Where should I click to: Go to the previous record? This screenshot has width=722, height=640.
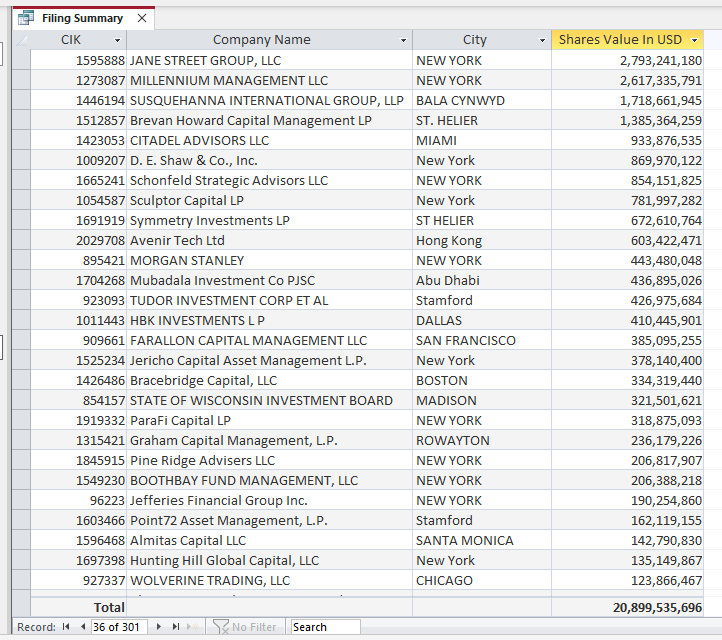(83, 627)
